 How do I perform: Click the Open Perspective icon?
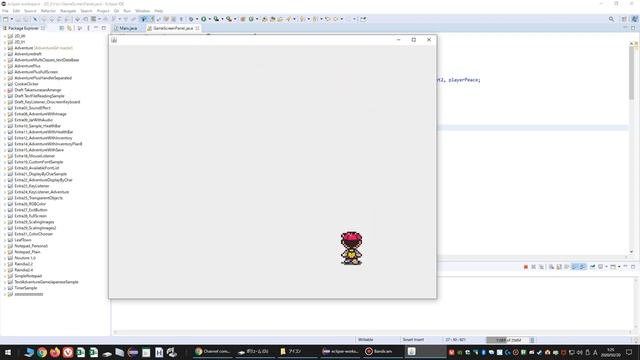pyautogui.click(x=624, y=19)
